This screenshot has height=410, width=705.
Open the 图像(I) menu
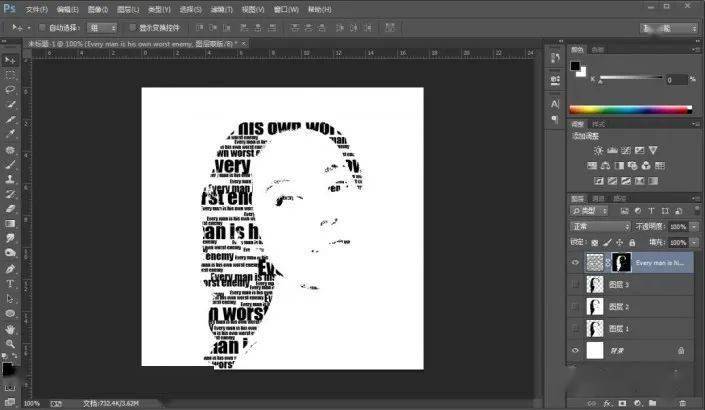click(98, 9)
